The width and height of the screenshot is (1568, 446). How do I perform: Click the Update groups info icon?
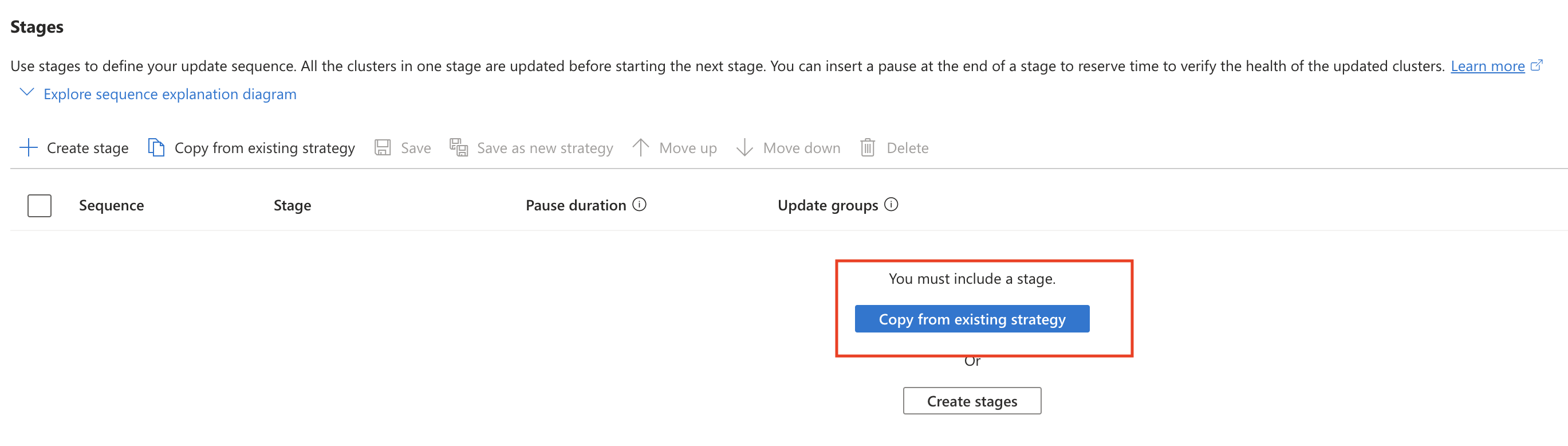891,205
